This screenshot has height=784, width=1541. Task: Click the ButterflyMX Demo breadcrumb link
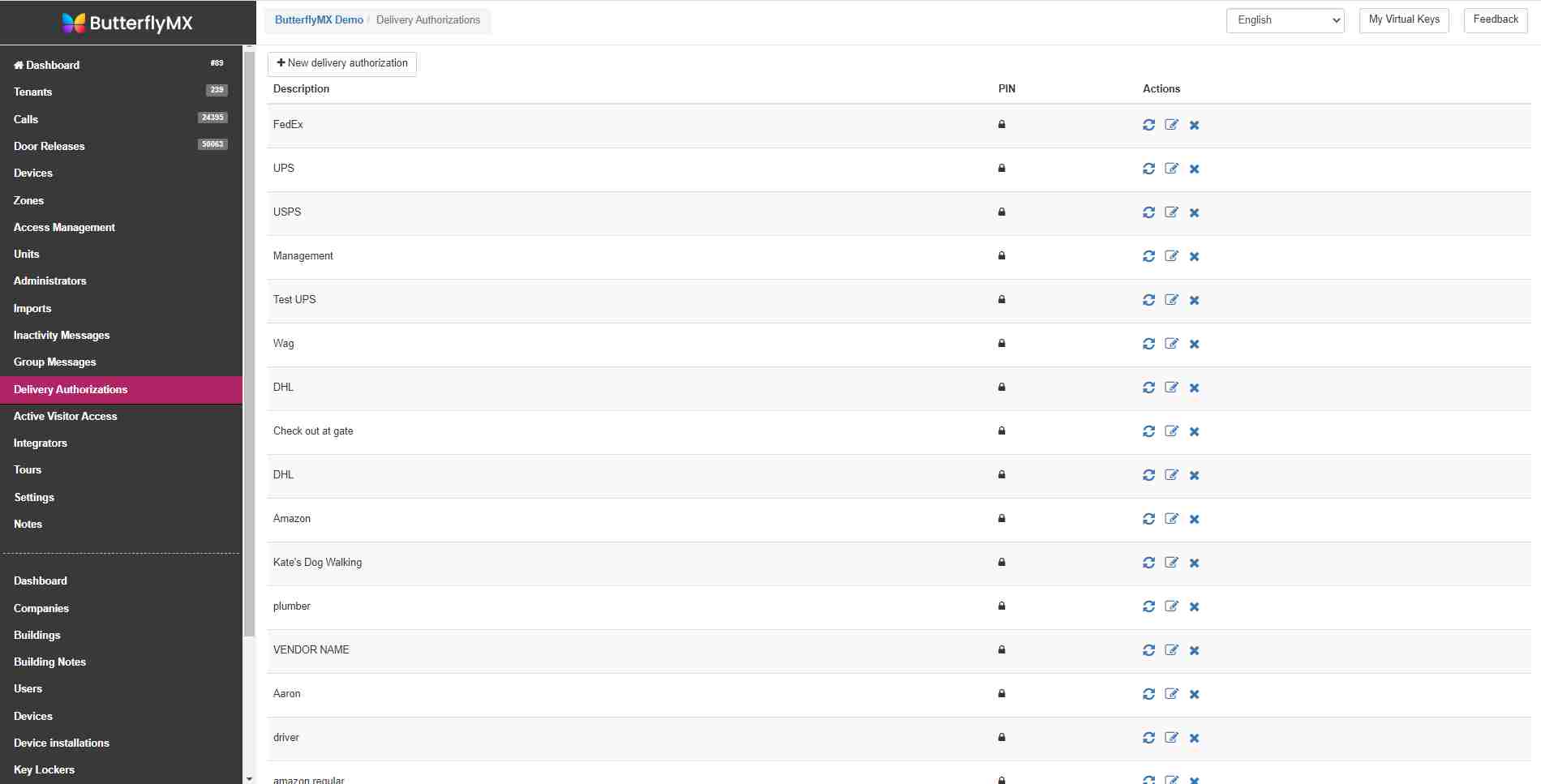pos(320,19)
